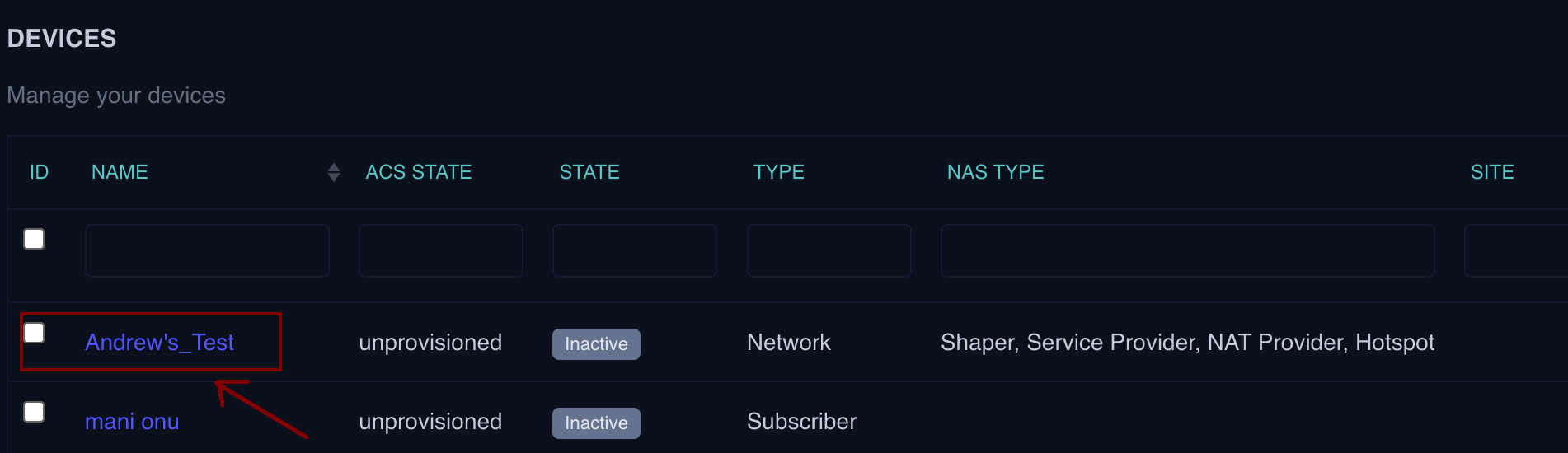The width and height of the screenshot is (1568, 453).
Task: Open the Andrew's_Test device link
Action: click(159, 343)
